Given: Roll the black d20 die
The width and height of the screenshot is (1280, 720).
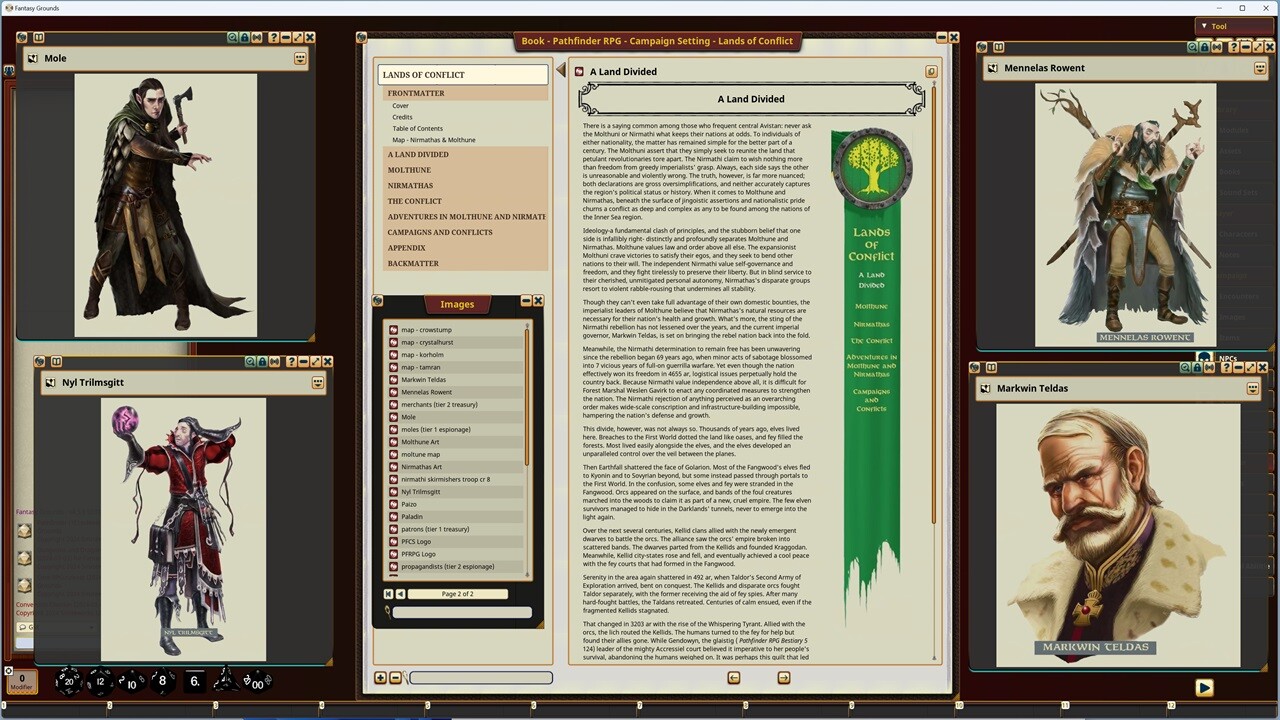Looking at the screenshot, I should (68, 681).
